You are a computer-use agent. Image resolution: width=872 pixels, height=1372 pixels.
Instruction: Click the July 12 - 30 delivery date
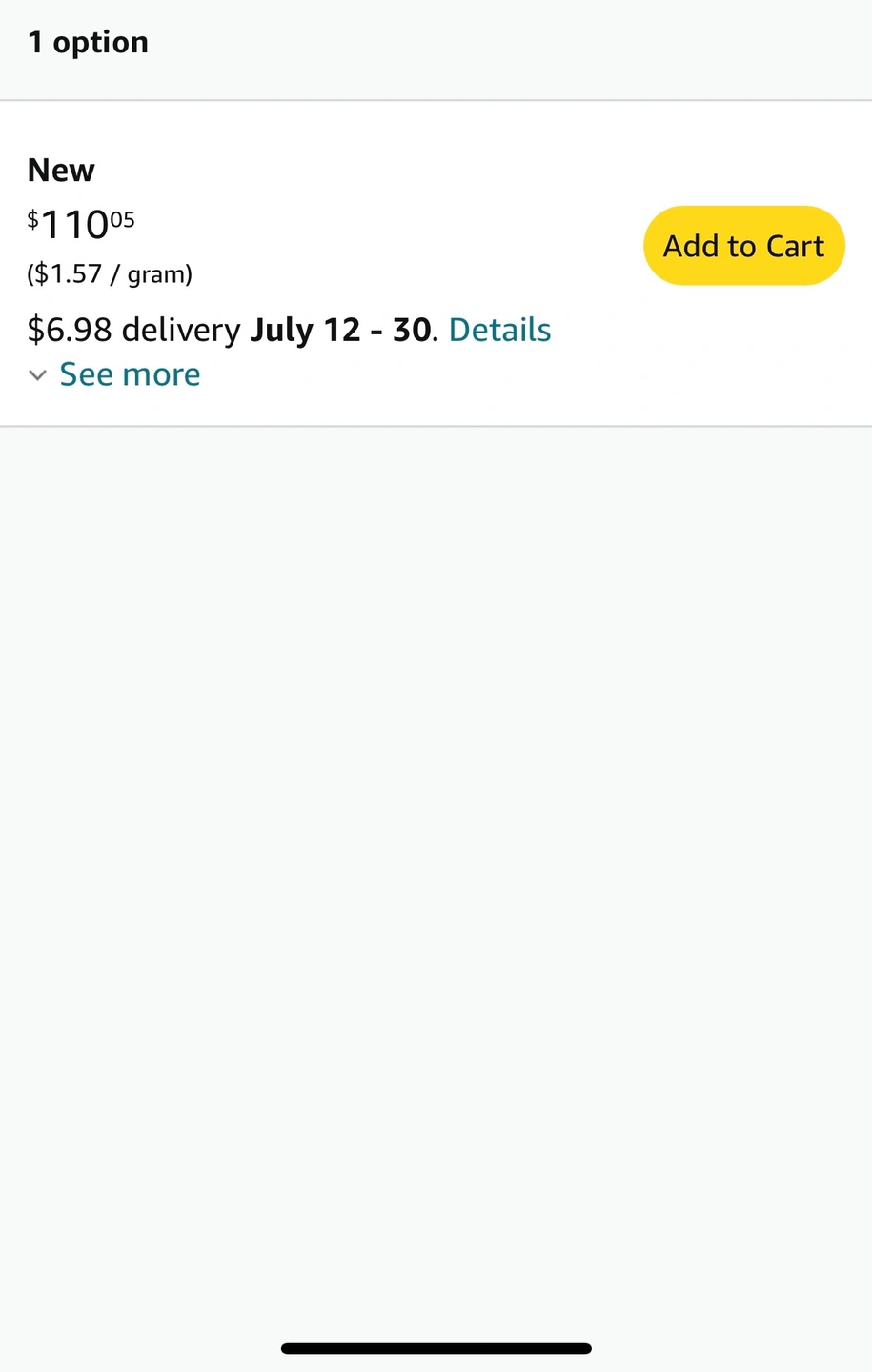pos(340,330)
